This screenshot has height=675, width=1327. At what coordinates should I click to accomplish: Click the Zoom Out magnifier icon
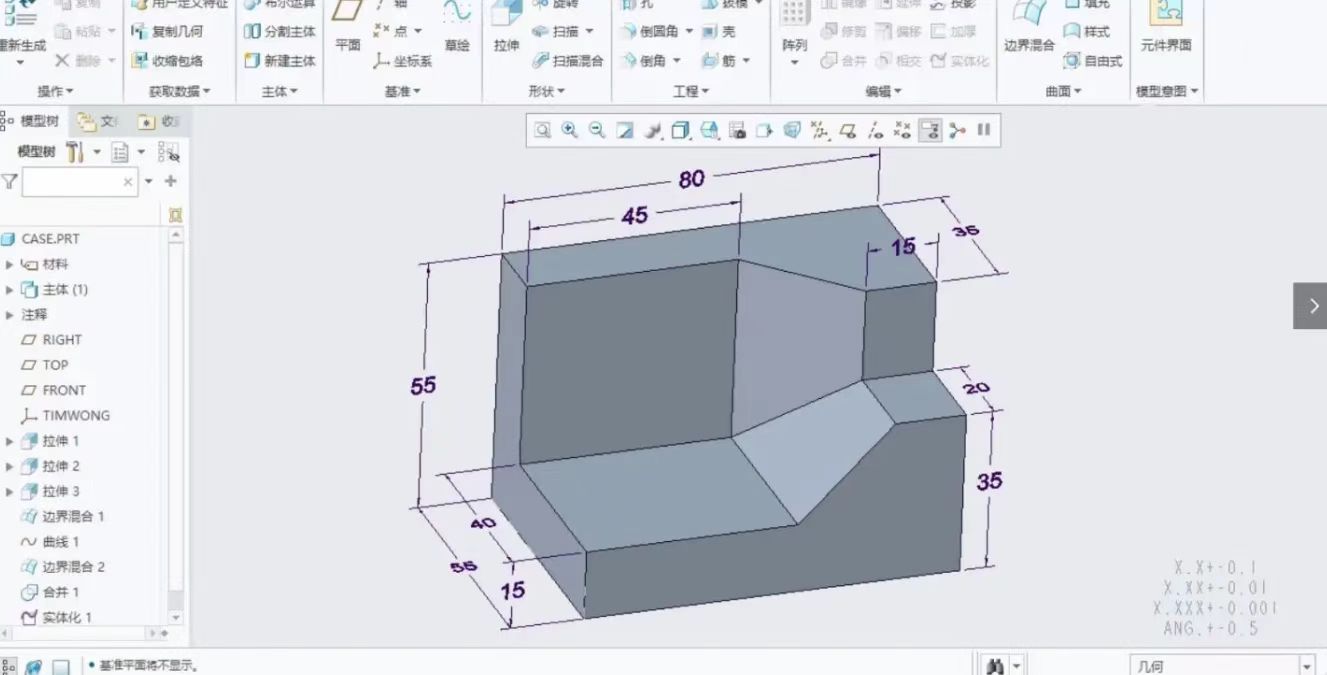click(x=597, y=130)
